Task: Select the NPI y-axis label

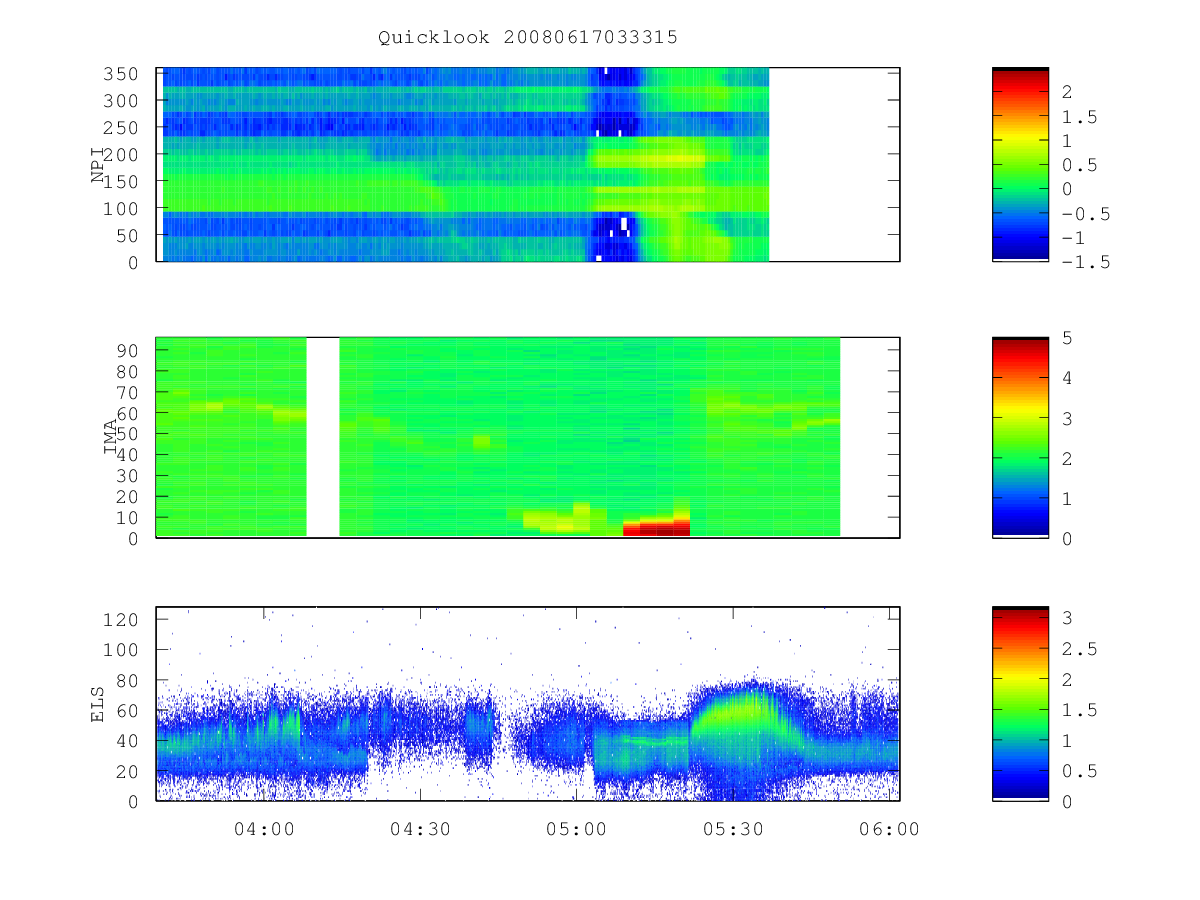Action: point(98,165)
